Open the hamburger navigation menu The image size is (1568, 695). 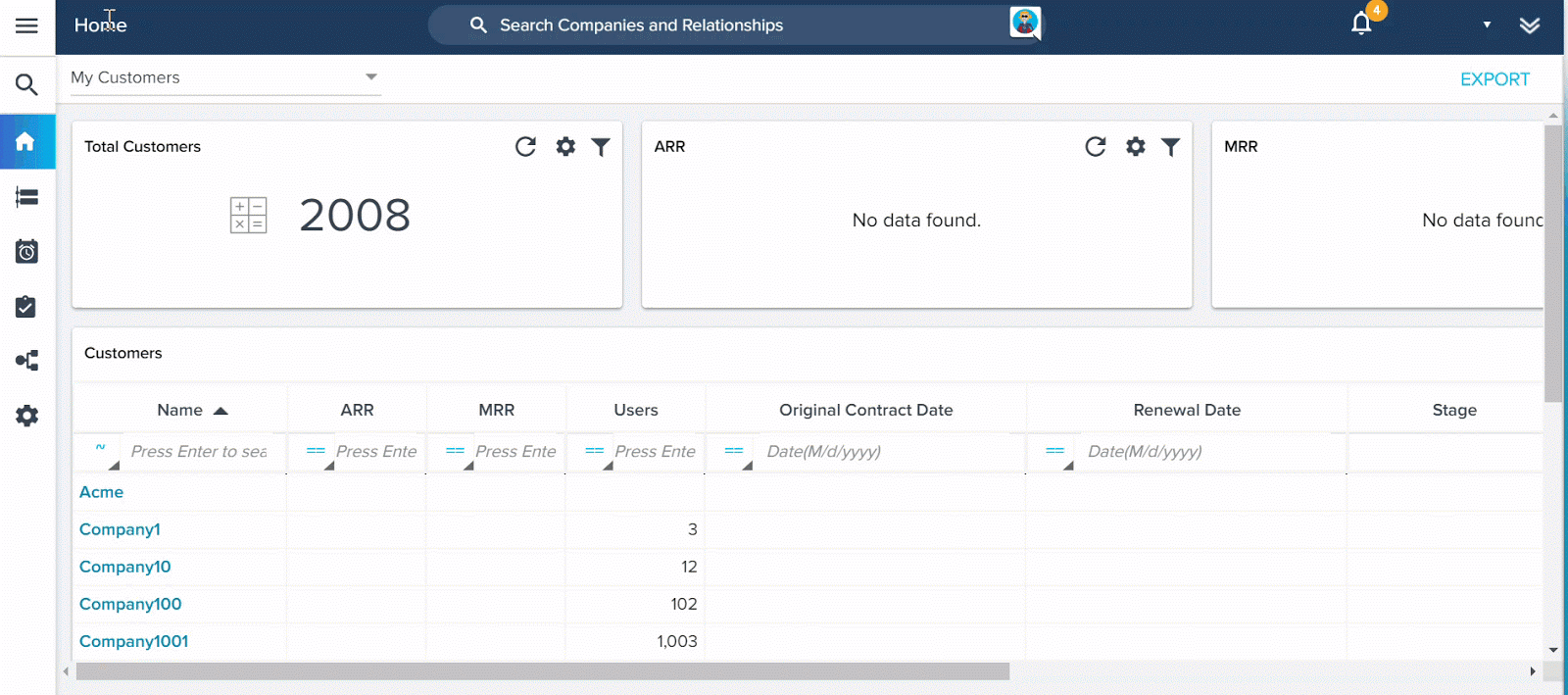click(26, 25)
